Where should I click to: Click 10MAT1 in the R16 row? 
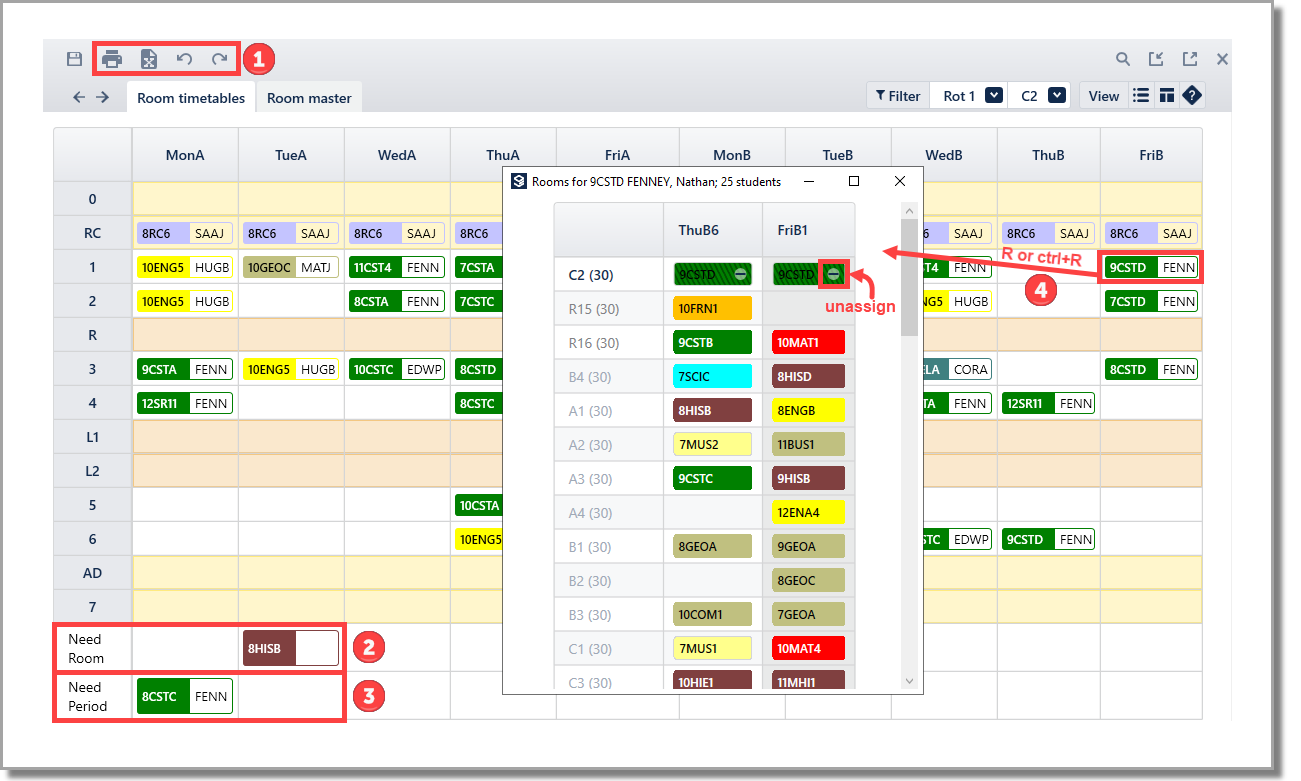tap(809, 343)
